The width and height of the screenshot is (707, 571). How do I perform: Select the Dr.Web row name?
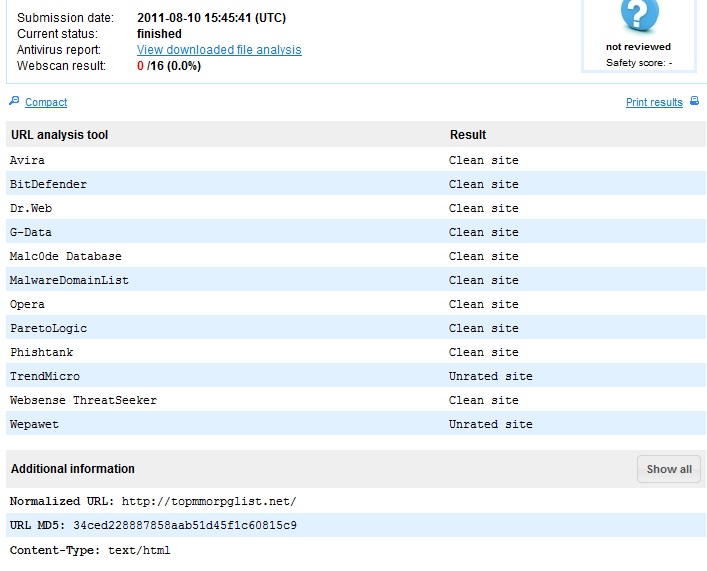pos(31,208)
